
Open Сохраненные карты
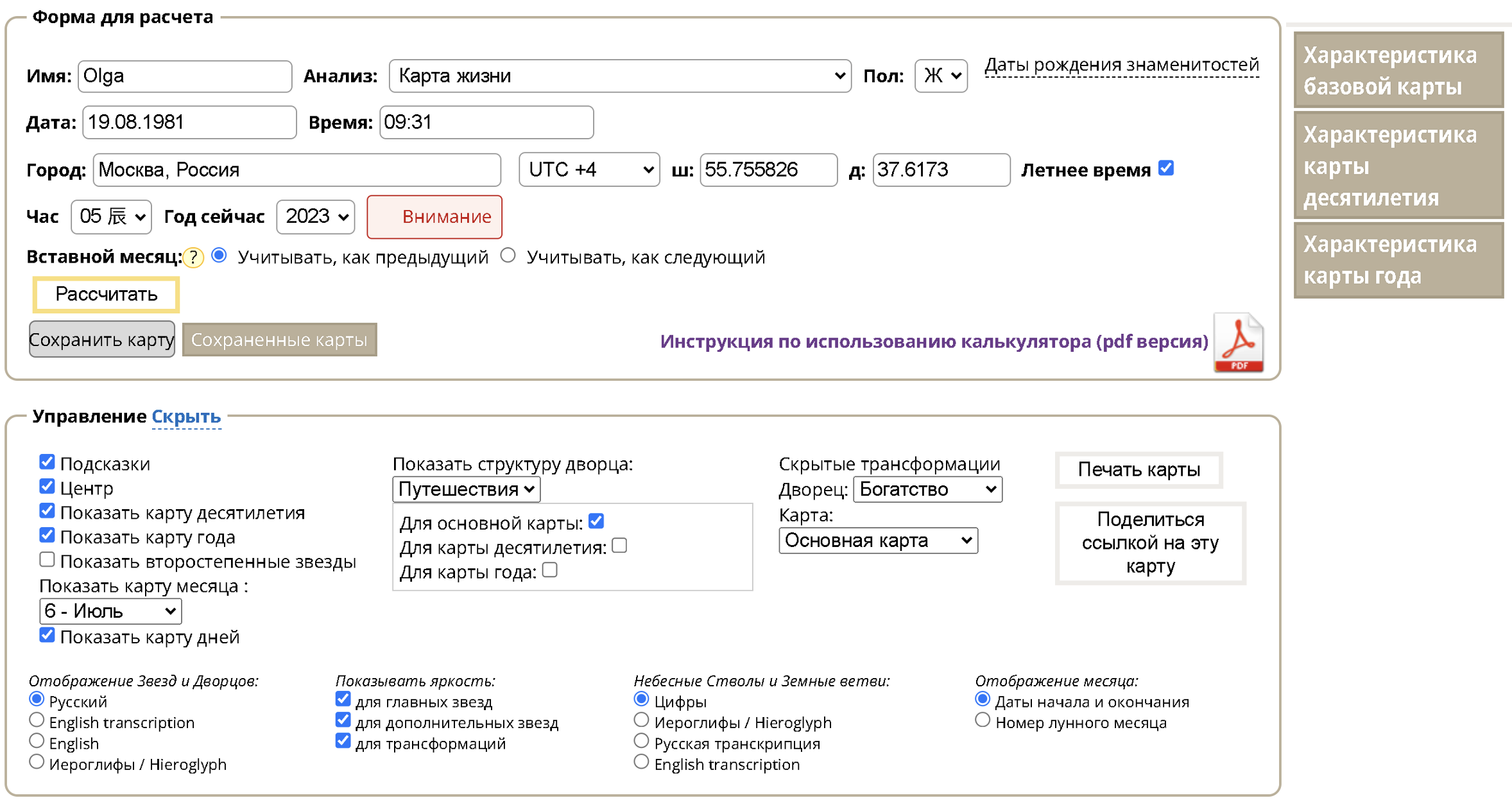tap(279, 339)
